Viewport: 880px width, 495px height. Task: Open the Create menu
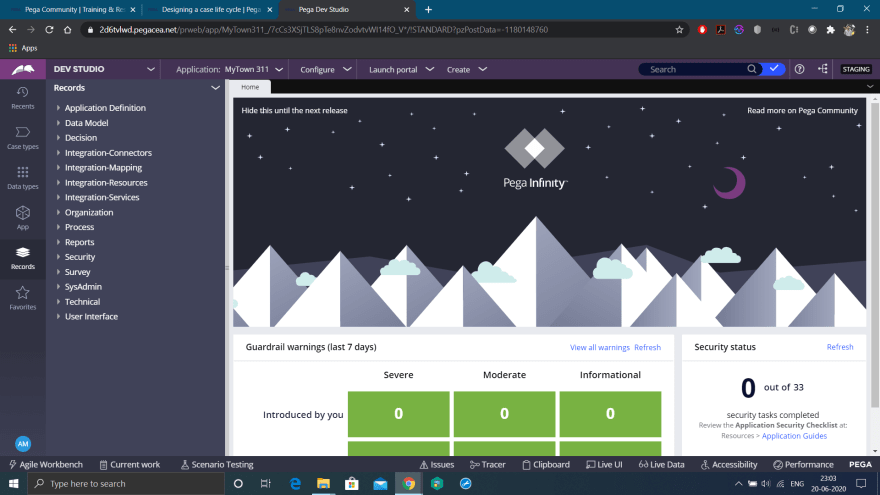[x=466, y=70]
